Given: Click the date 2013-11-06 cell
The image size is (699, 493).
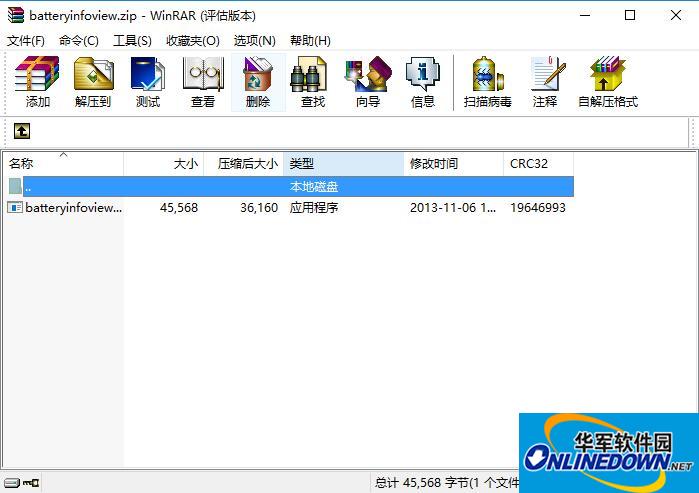Looking at the screenshot, I should point(452,208).
